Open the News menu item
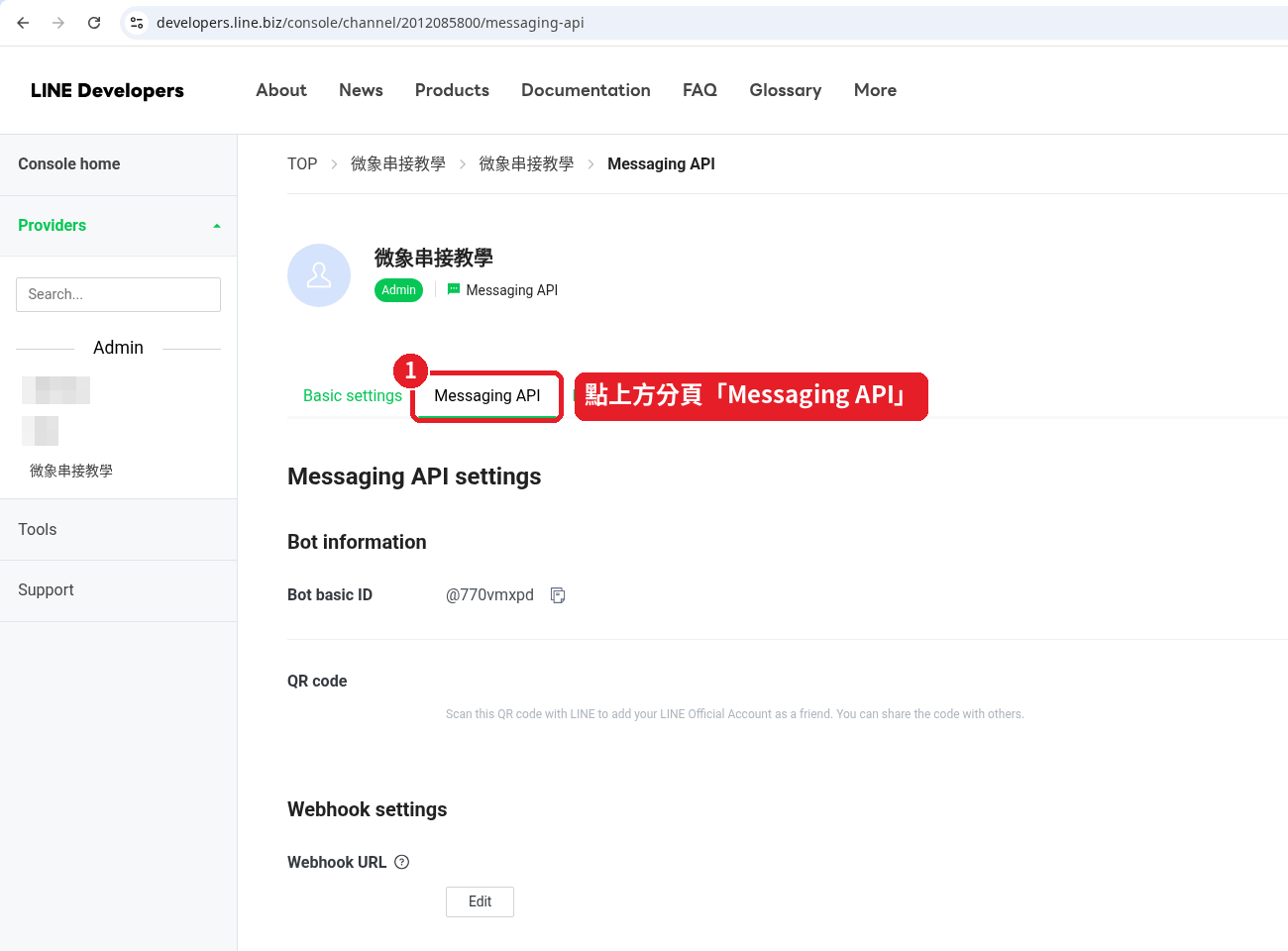 361,90
